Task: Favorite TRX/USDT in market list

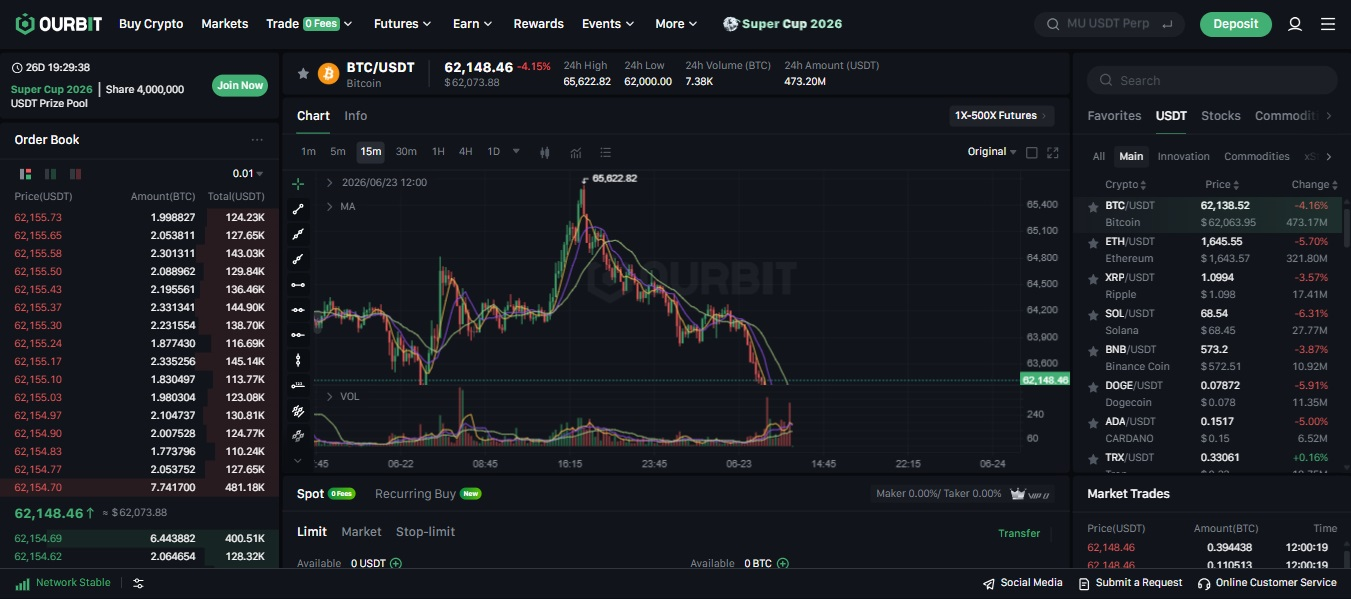Action: pyautogui.click(x=1093, y=458)
